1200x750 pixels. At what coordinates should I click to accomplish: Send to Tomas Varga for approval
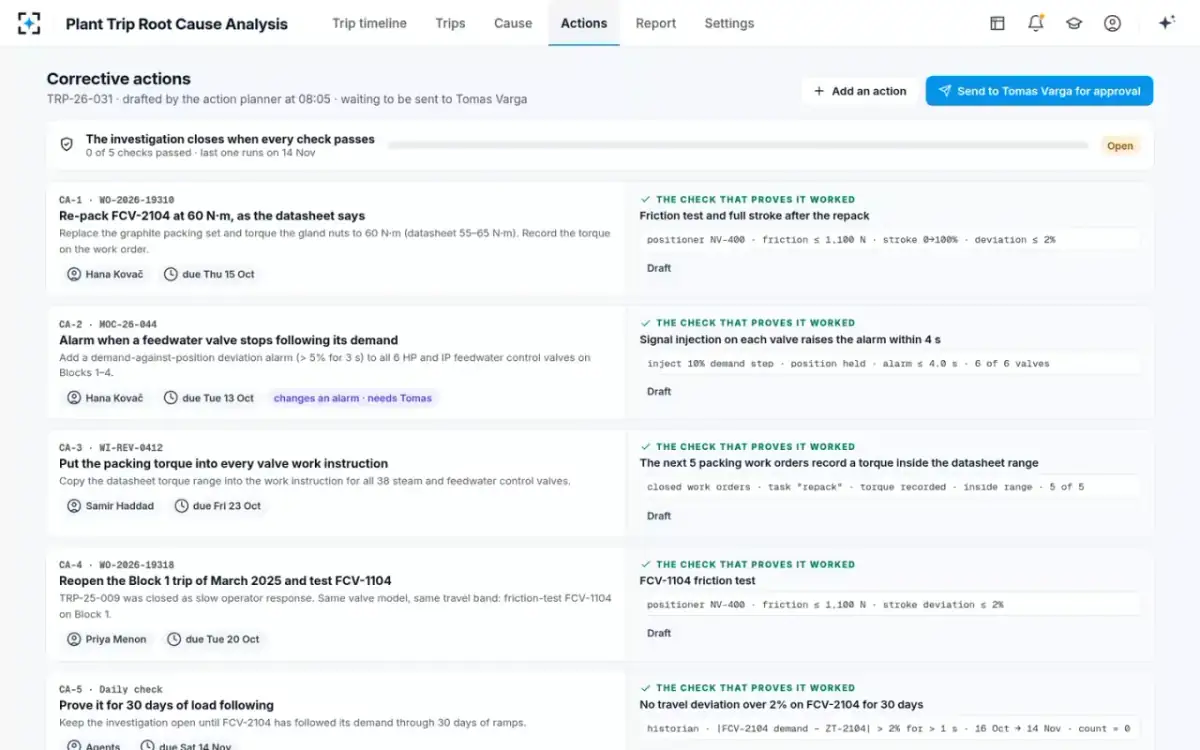pos(1039,91)
